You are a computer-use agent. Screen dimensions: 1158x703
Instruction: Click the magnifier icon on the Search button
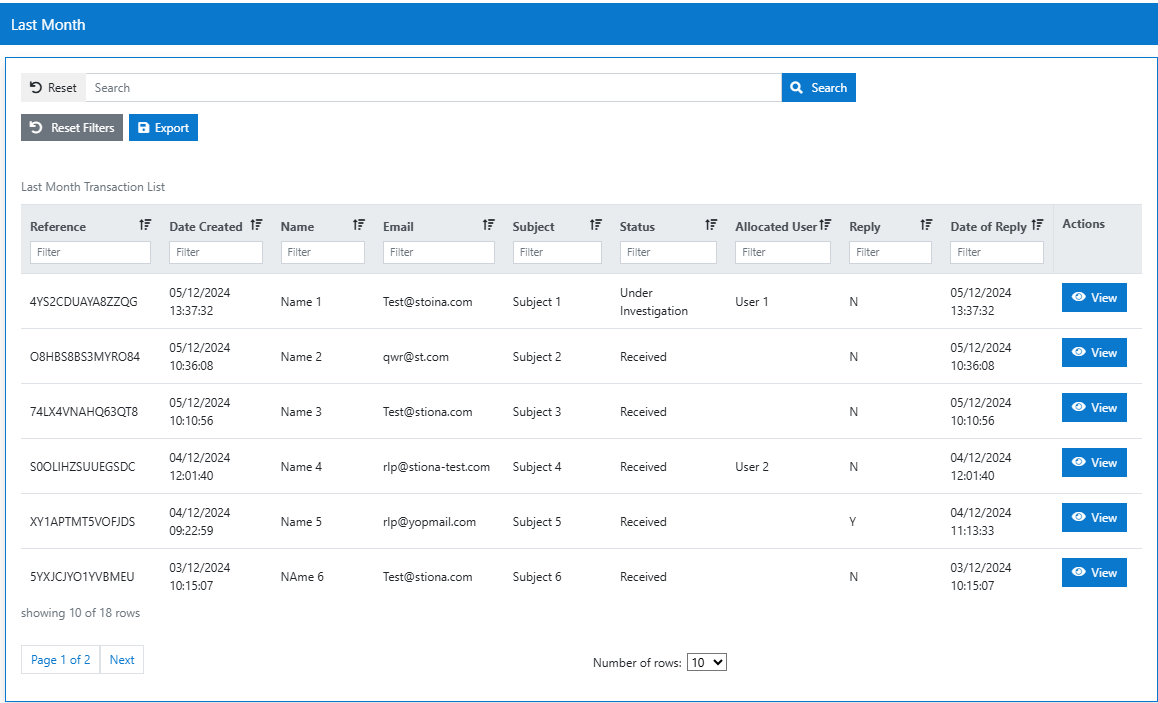(x=797, y=87)
